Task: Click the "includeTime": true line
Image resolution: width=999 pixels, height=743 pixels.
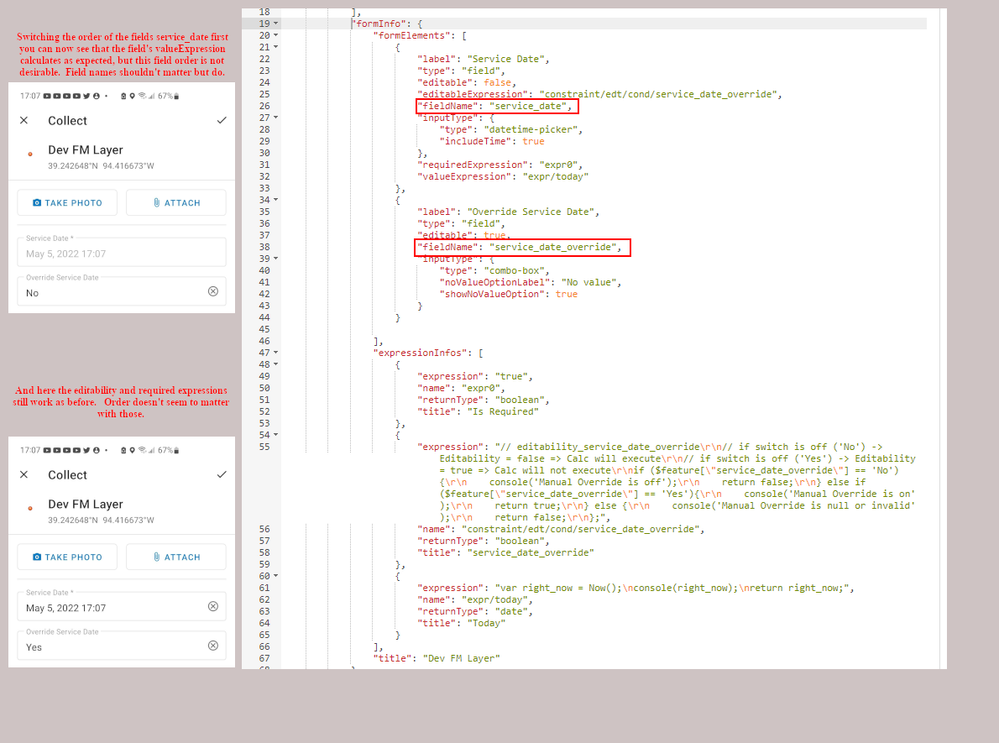Action: 492,141
